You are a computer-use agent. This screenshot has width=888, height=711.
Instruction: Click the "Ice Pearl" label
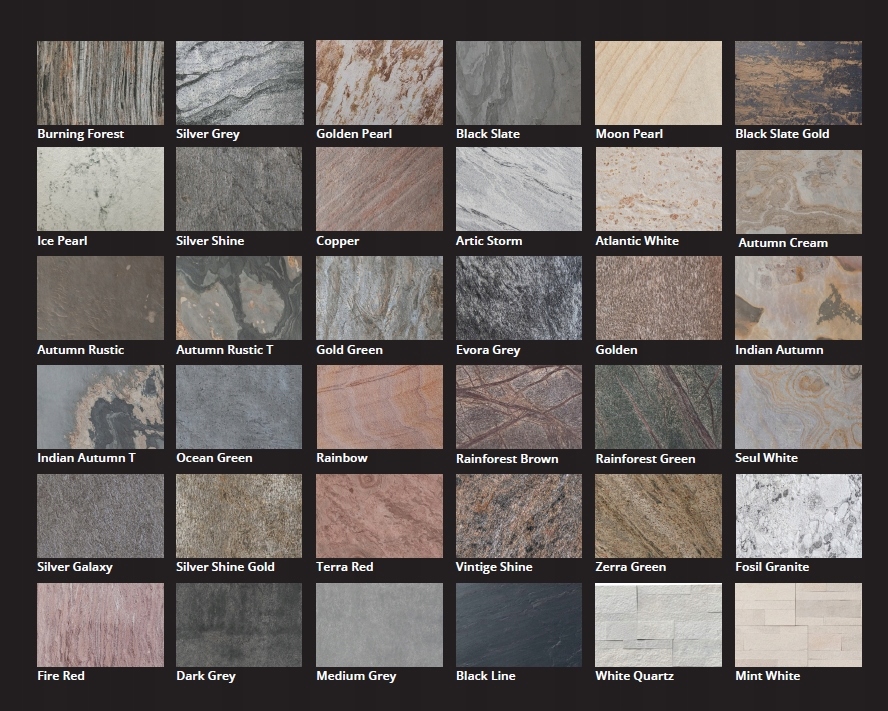click(62, 241)
